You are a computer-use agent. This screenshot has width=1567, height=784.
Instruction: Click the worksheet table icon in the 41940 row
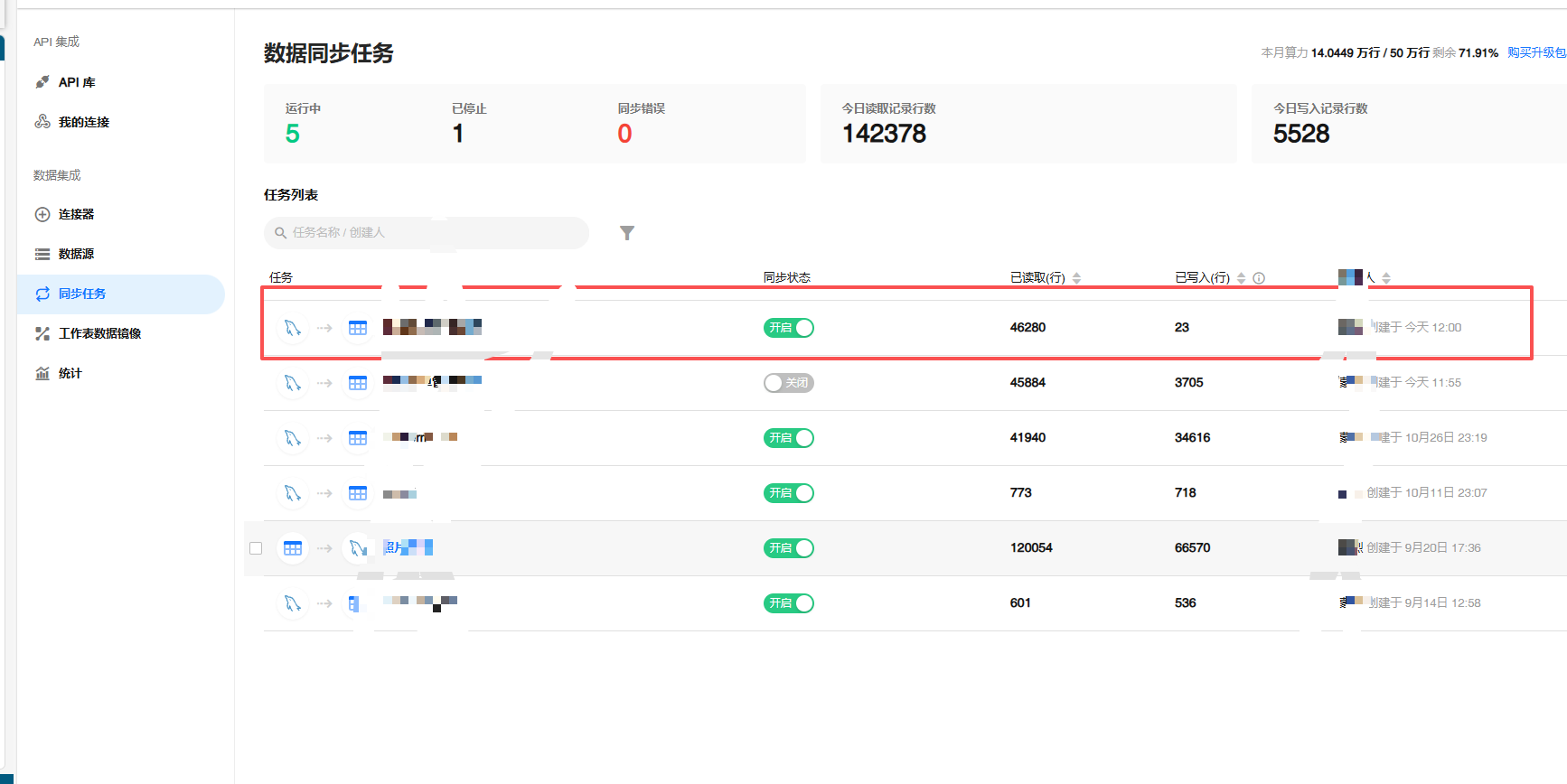358,438
